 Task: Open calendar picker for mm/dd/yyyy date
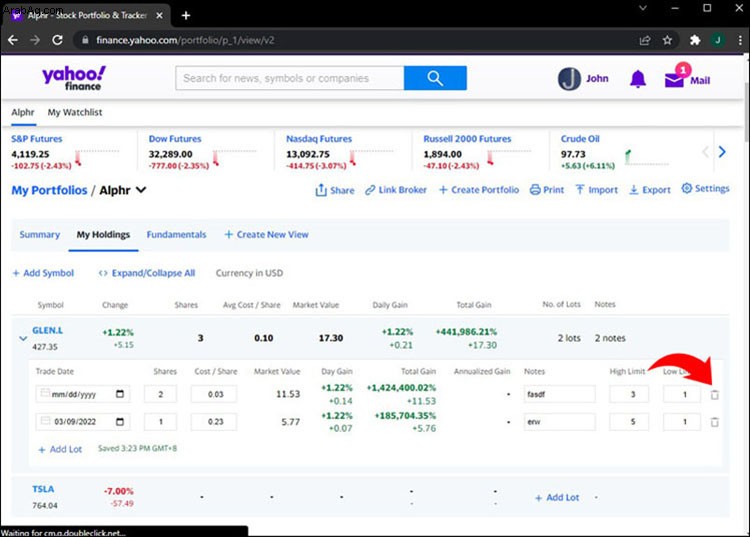120,394
